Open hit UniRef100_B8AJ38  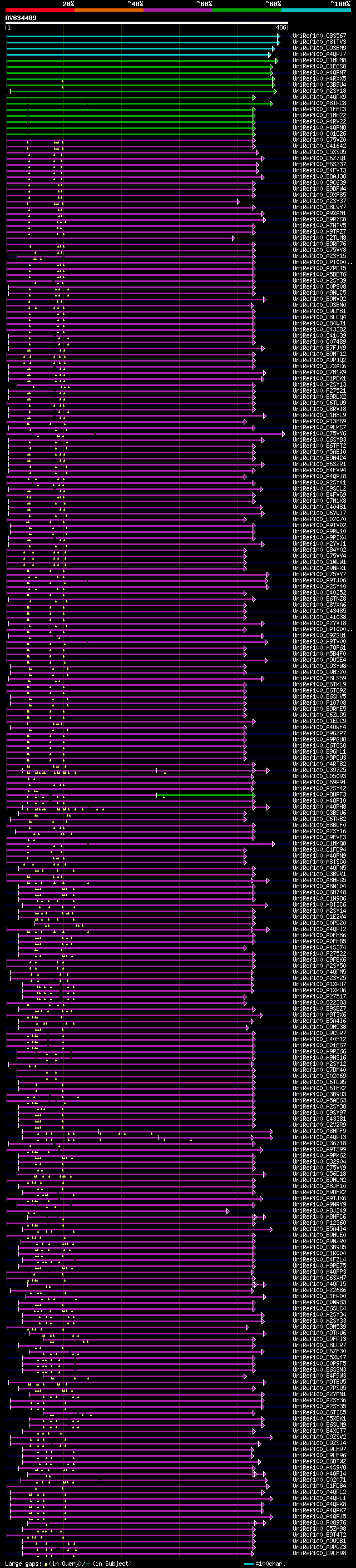point(319,176)
